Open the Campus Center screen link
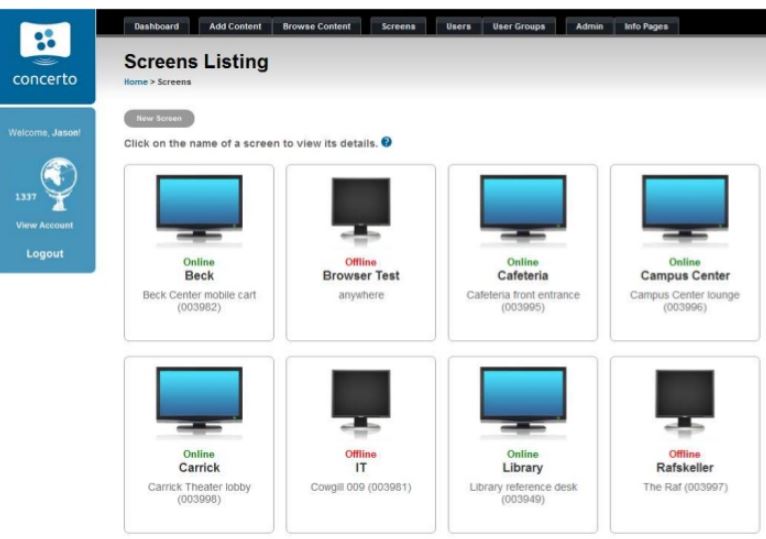This screenshot has height=539, width=766. coord(685,276)
